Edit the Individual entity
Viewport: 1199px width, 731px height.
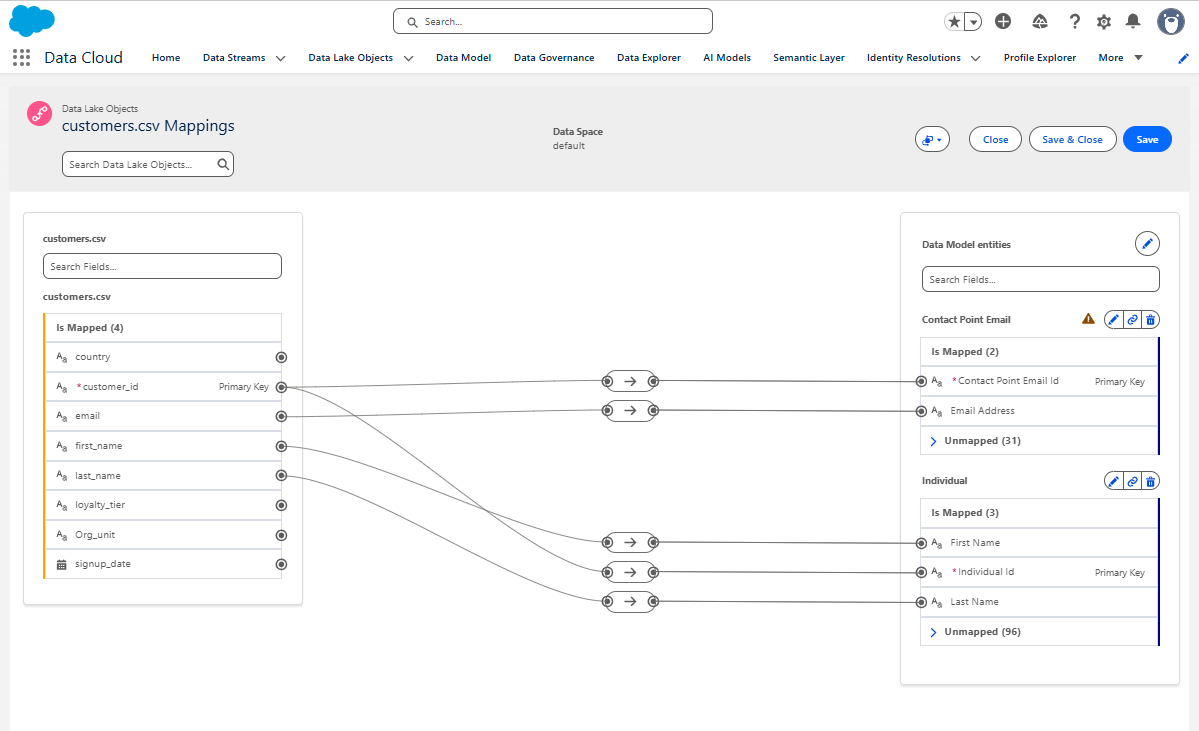[1113, 481]
